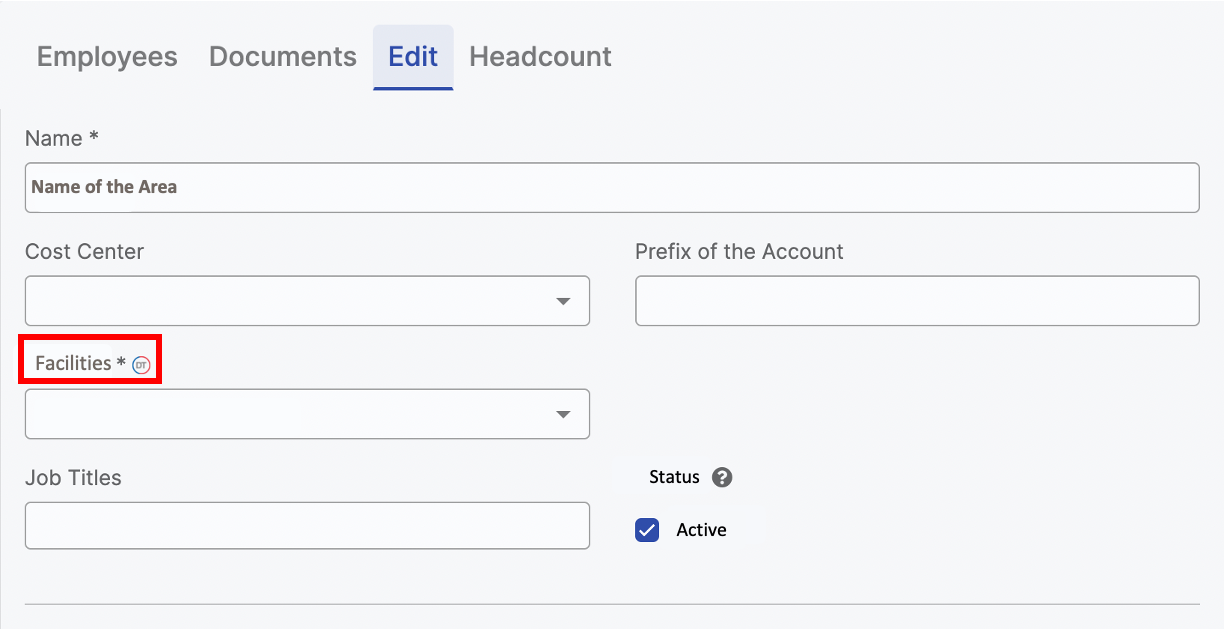Viewport: 1224px width, 630px height.
Task: Click the Status help question mark icon
Action: click(722, 477)
